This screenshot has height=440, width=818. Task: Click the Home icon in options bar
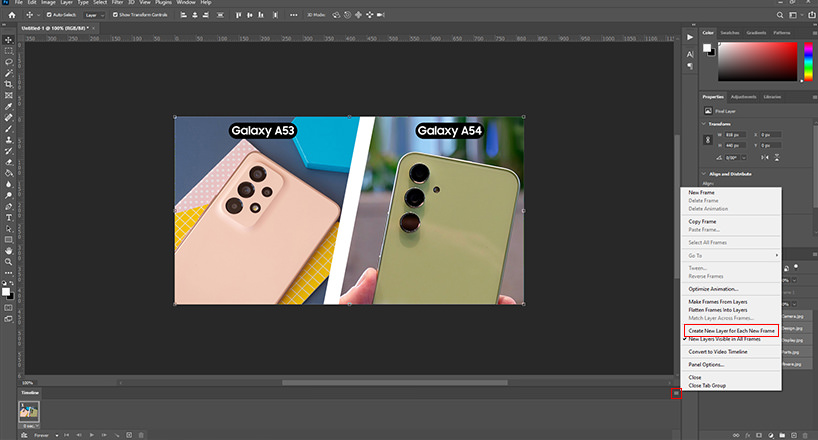(x=11, y=15)
